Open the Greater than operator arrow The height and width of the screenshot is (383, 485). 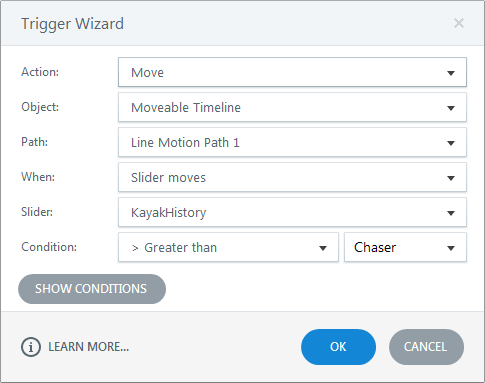point(322,248)
